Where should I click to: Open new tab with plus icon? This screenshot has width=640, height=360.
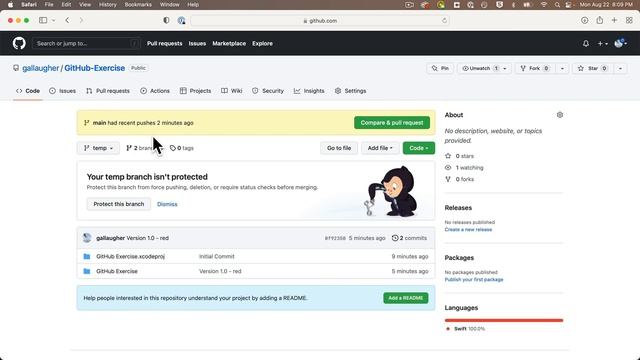click(x=614, y=20)
